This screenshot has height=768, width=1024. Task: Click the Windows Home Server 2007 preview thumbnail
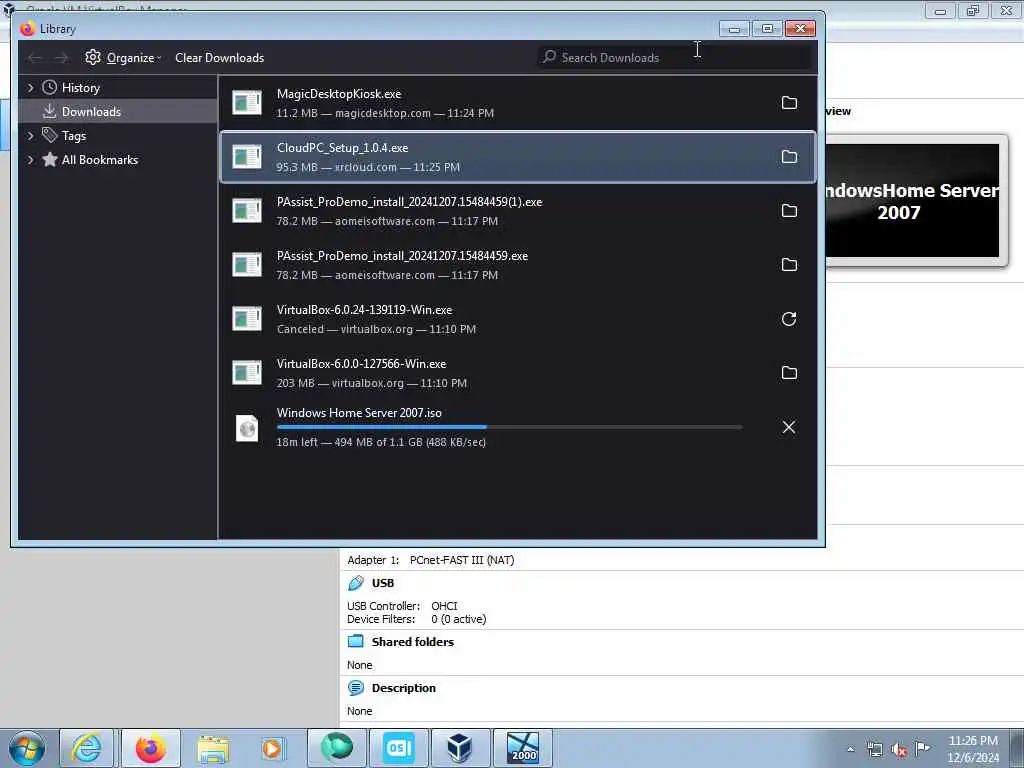(912, 201)
